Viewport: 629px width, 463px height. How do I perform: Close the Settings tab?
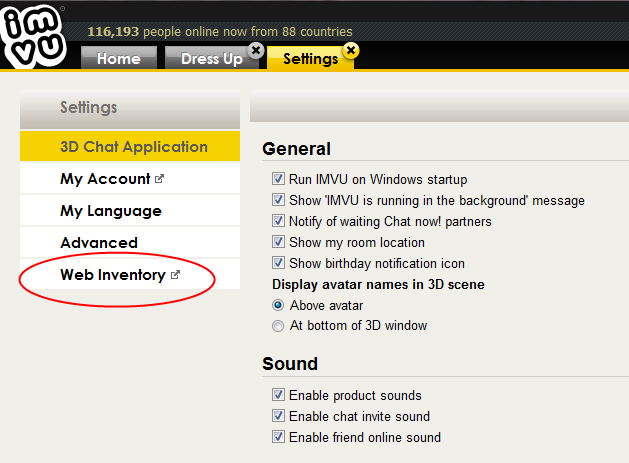[351, 51]
